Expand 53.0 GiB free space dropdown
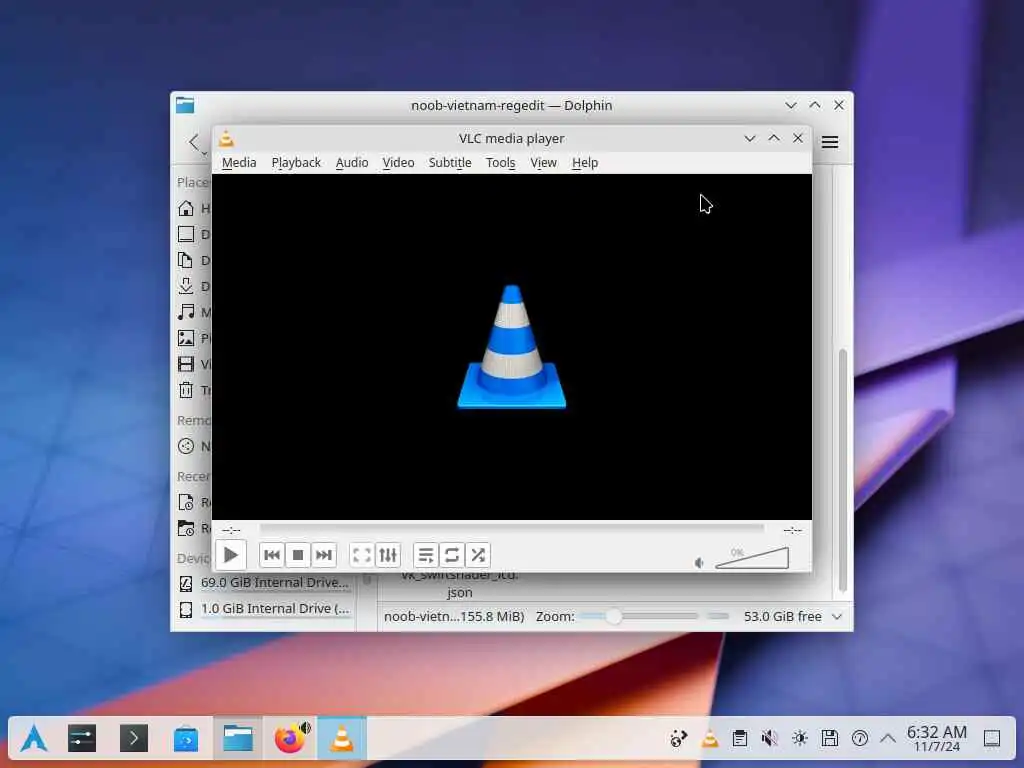The width and height of the screenshot is (1024, 768). 837,616
